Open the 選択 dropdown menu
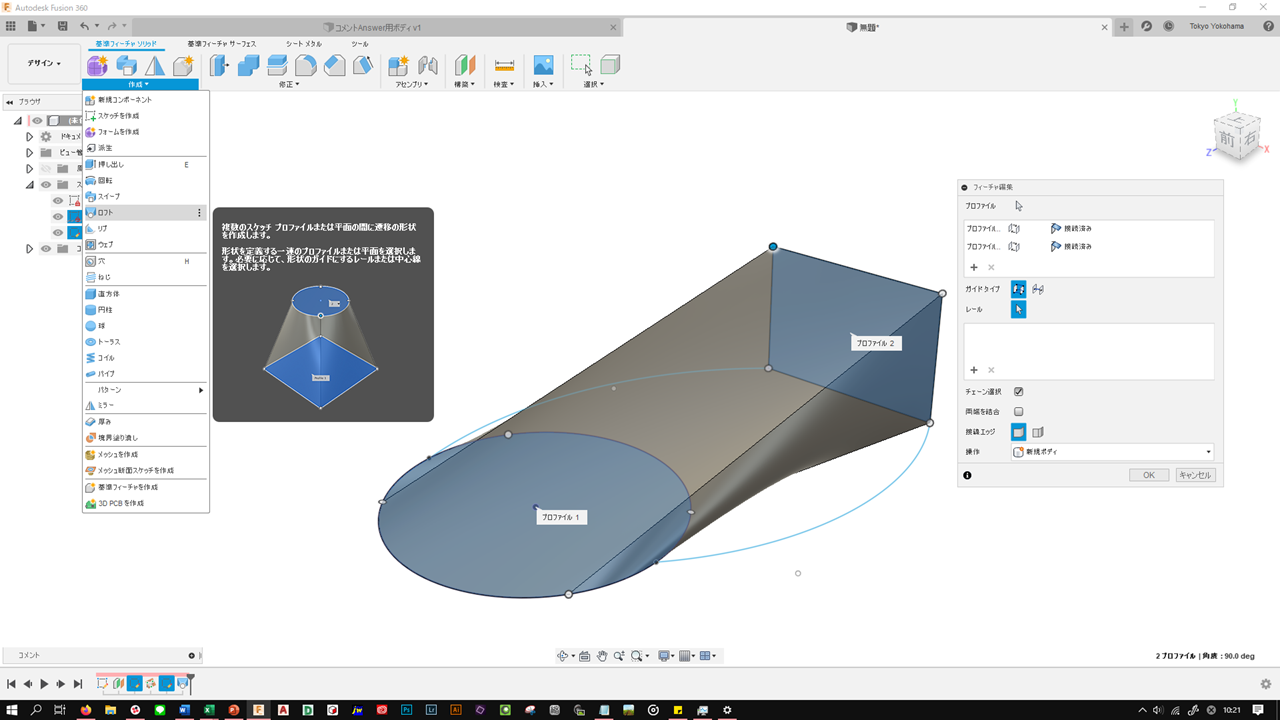Viewport: 1280px width, 720px height. 594,84
